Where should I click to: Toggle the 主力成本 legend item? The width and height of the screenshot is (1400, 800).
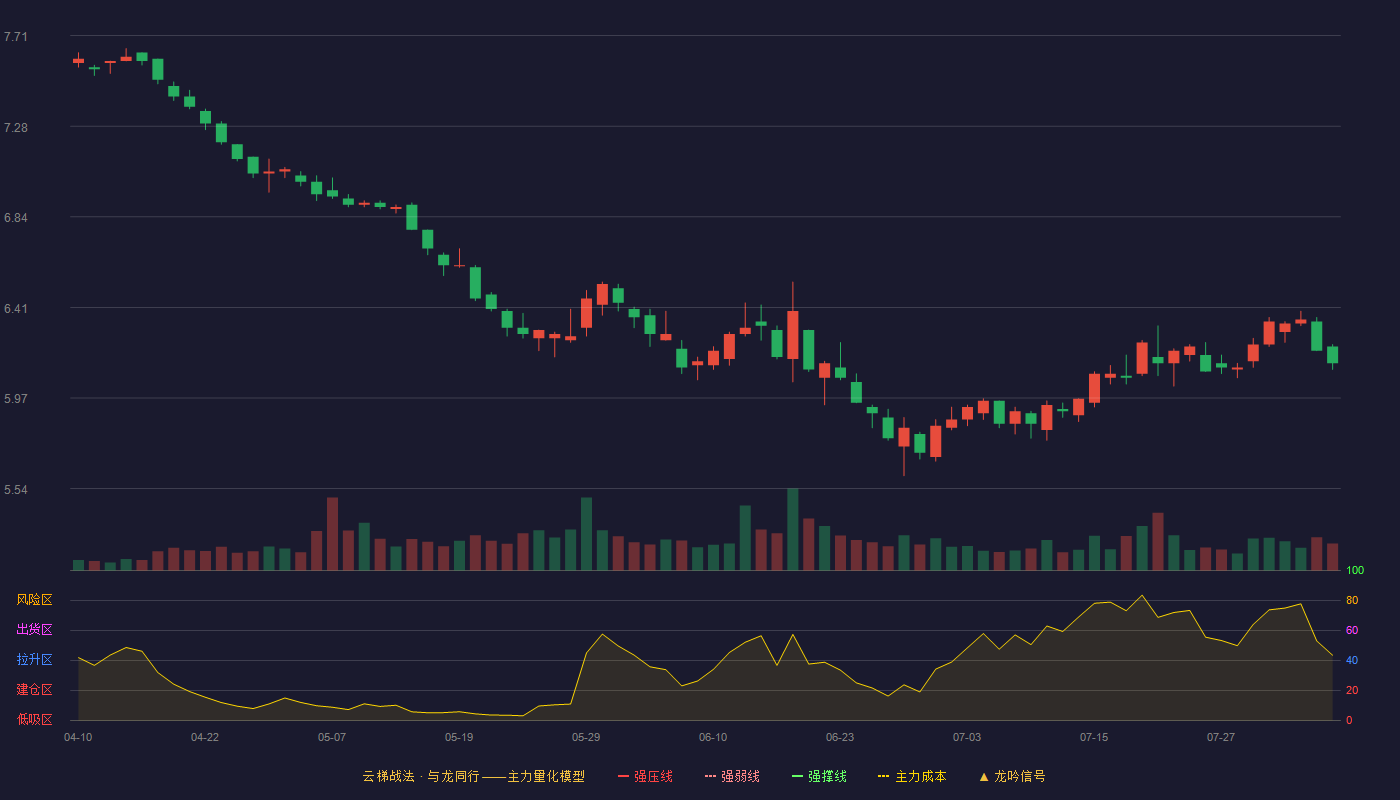(x=912, y=776)
